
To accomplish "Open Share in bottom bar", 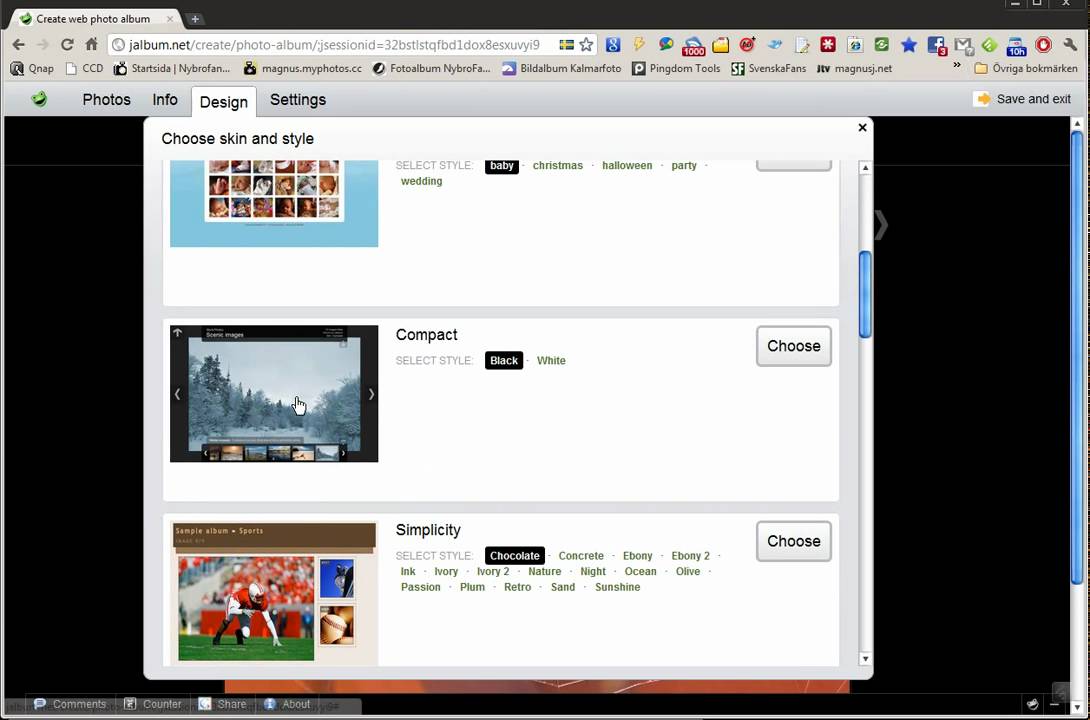I will coord(222,704).
